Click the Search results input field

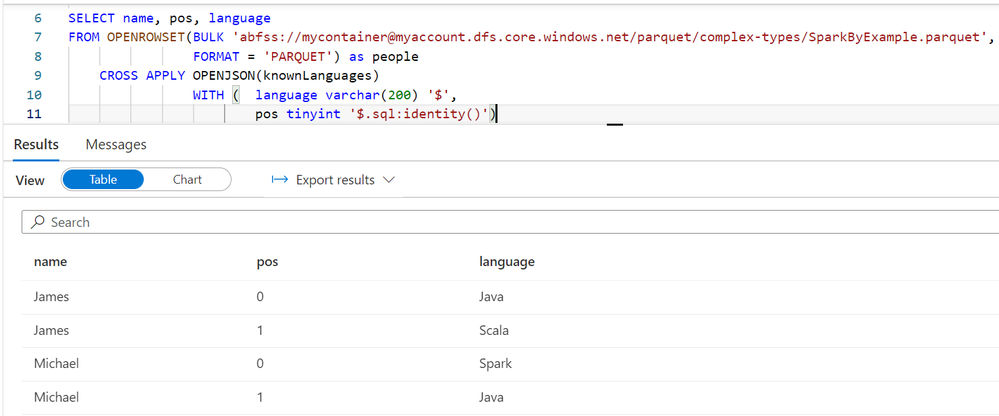pyautogui.click(x=510, y=222)
